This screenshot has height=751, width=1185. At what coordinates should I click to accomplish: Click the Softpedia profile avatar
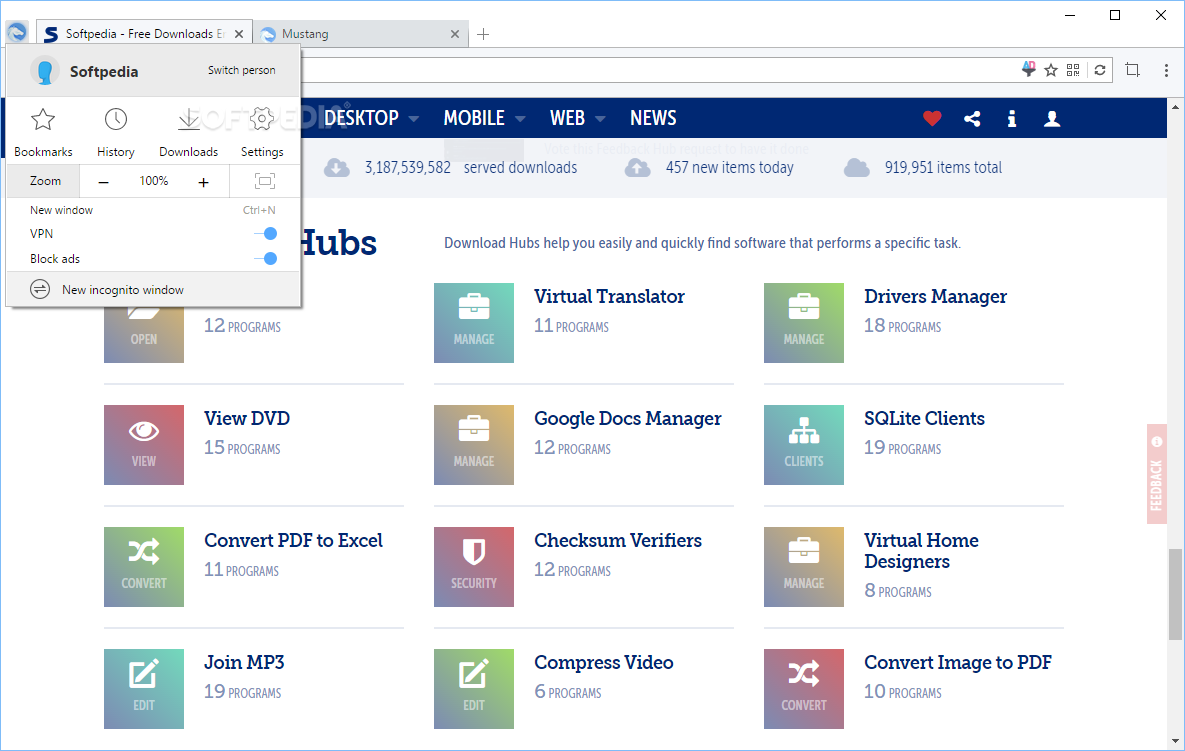[x=45, y=71]
